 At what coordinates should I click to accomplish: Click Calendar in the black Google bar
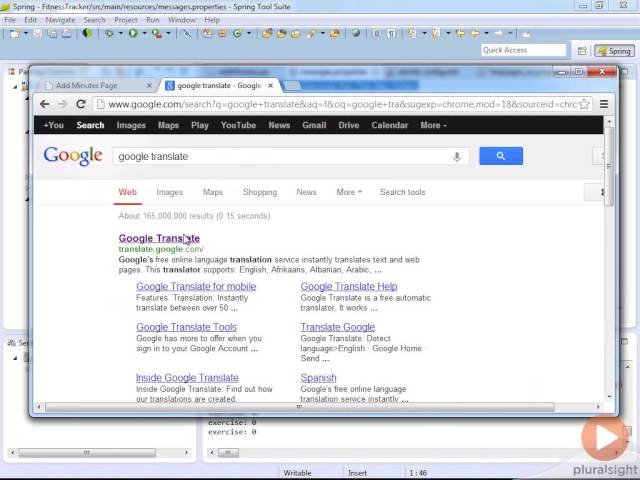click(389, 125)
